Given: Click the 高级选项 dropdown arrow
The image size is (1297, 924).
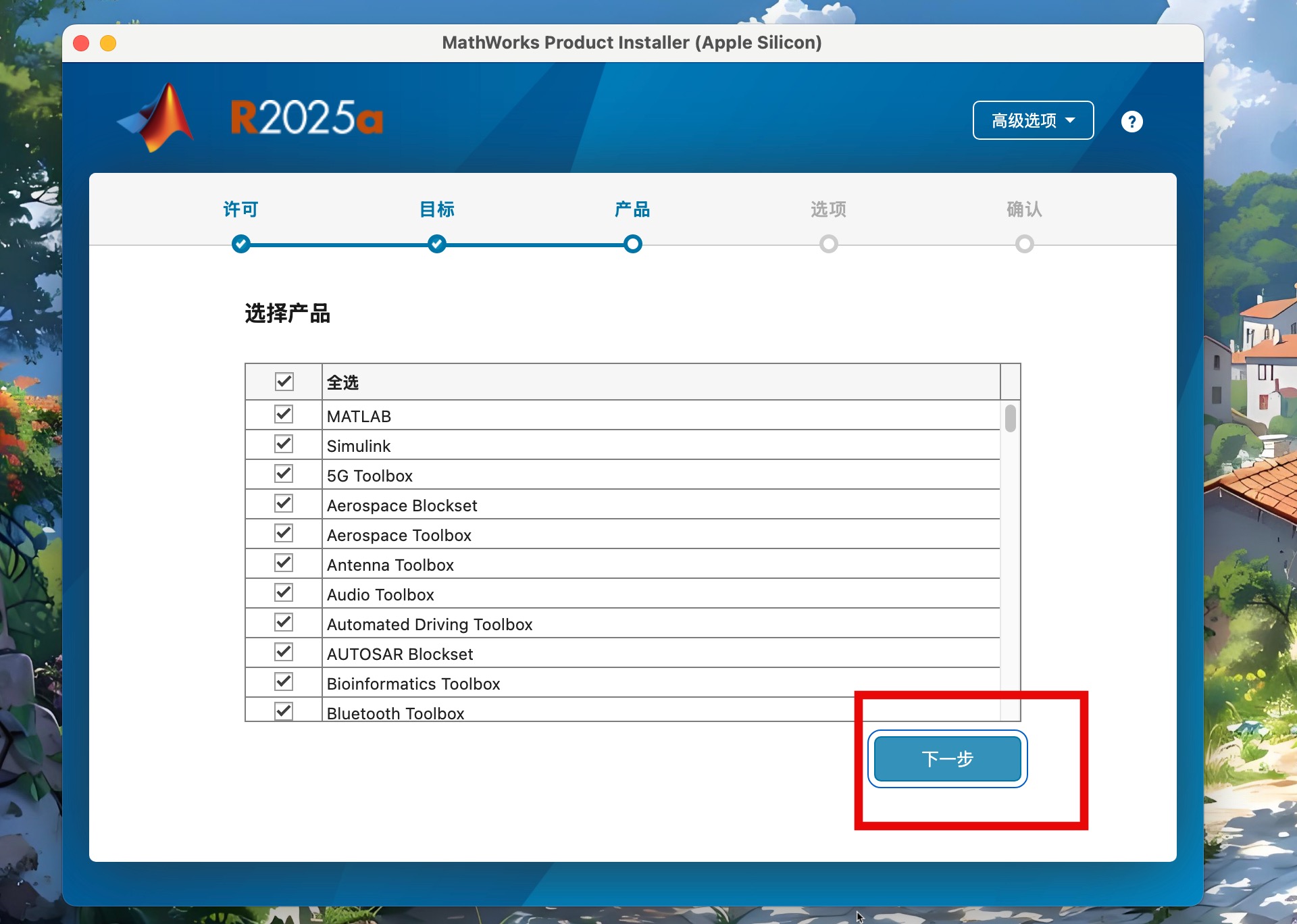Looking at the screenshot, I should click(x=1070, y=120).
